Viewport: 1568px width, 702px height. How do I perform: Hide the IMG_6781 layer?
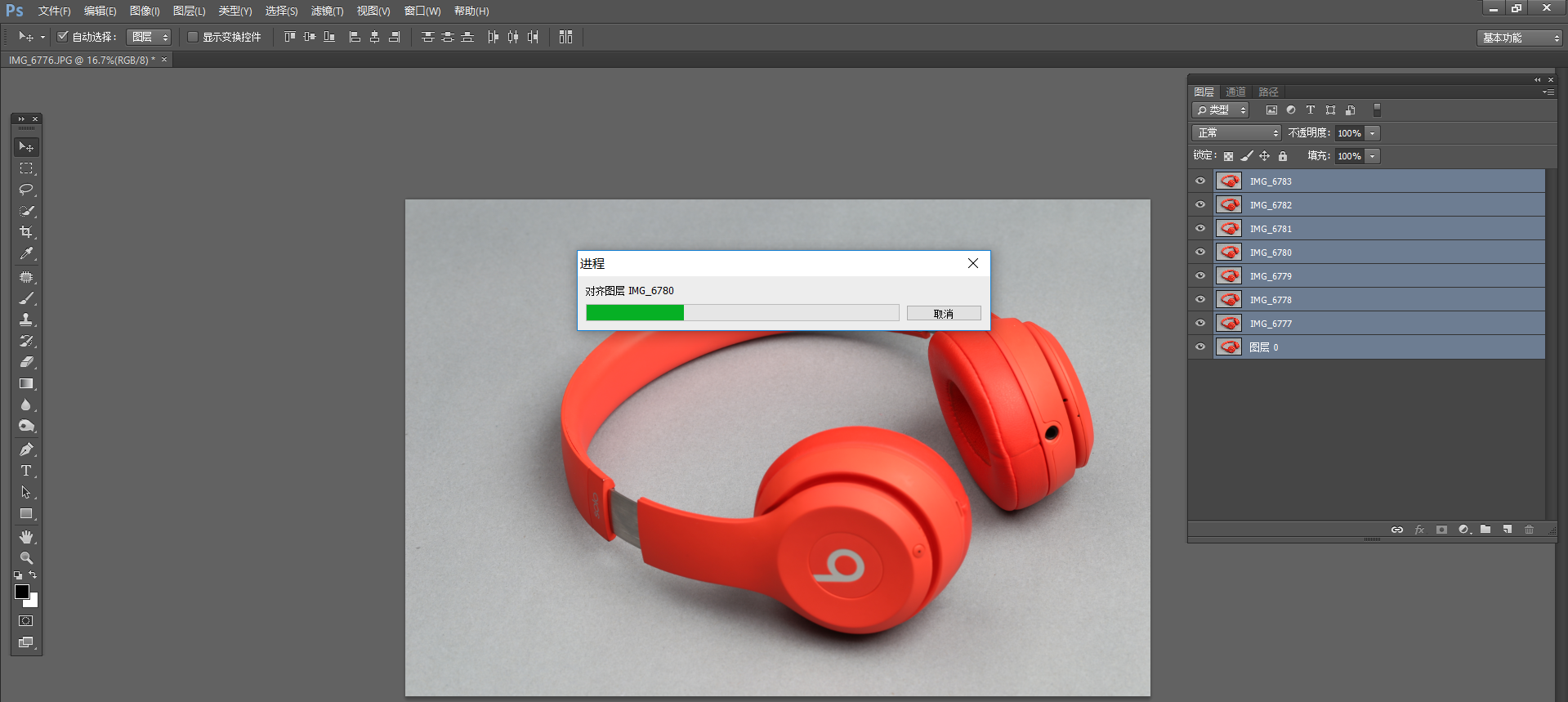tap(1200, 229)
